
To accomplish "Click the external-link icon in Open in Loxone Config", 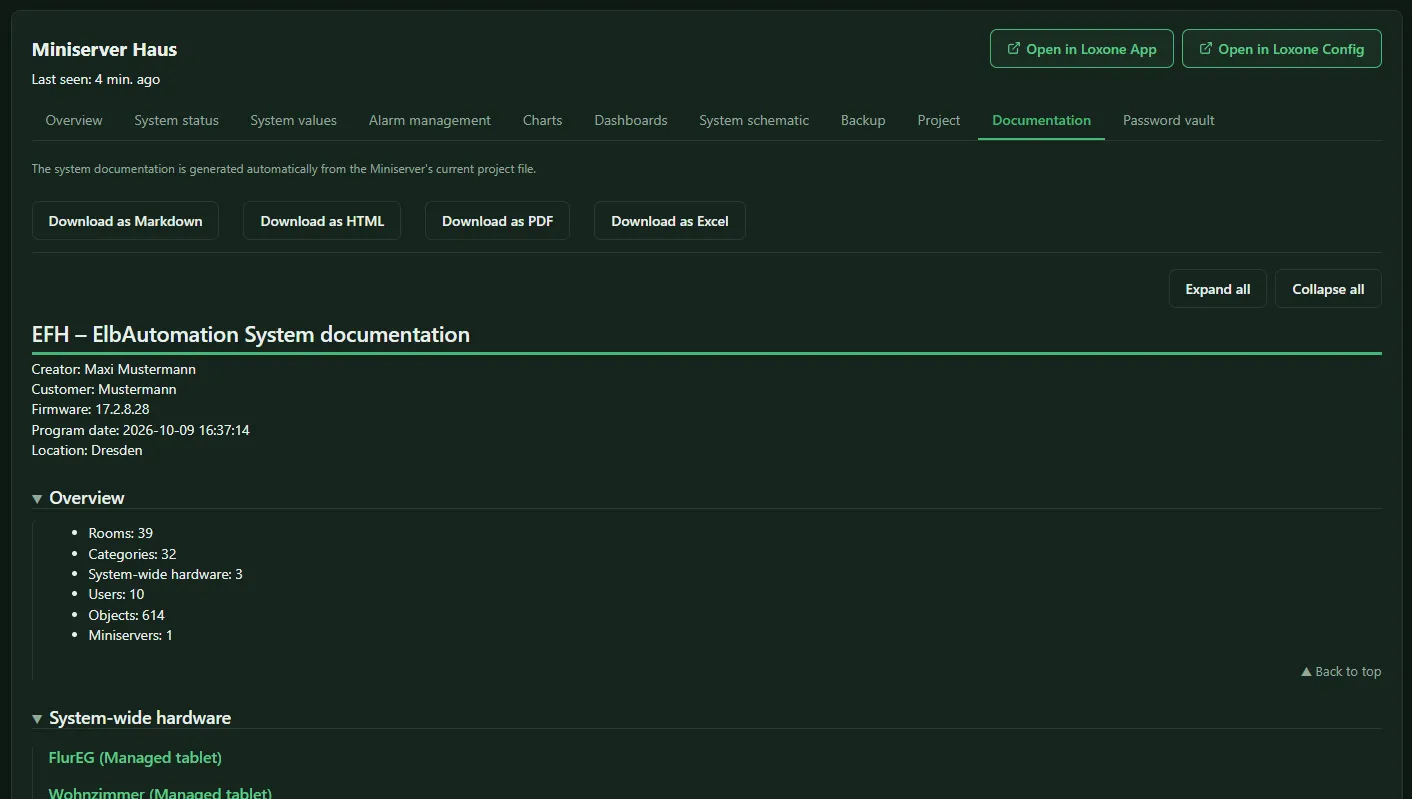I will click(x=1206, y=48).
